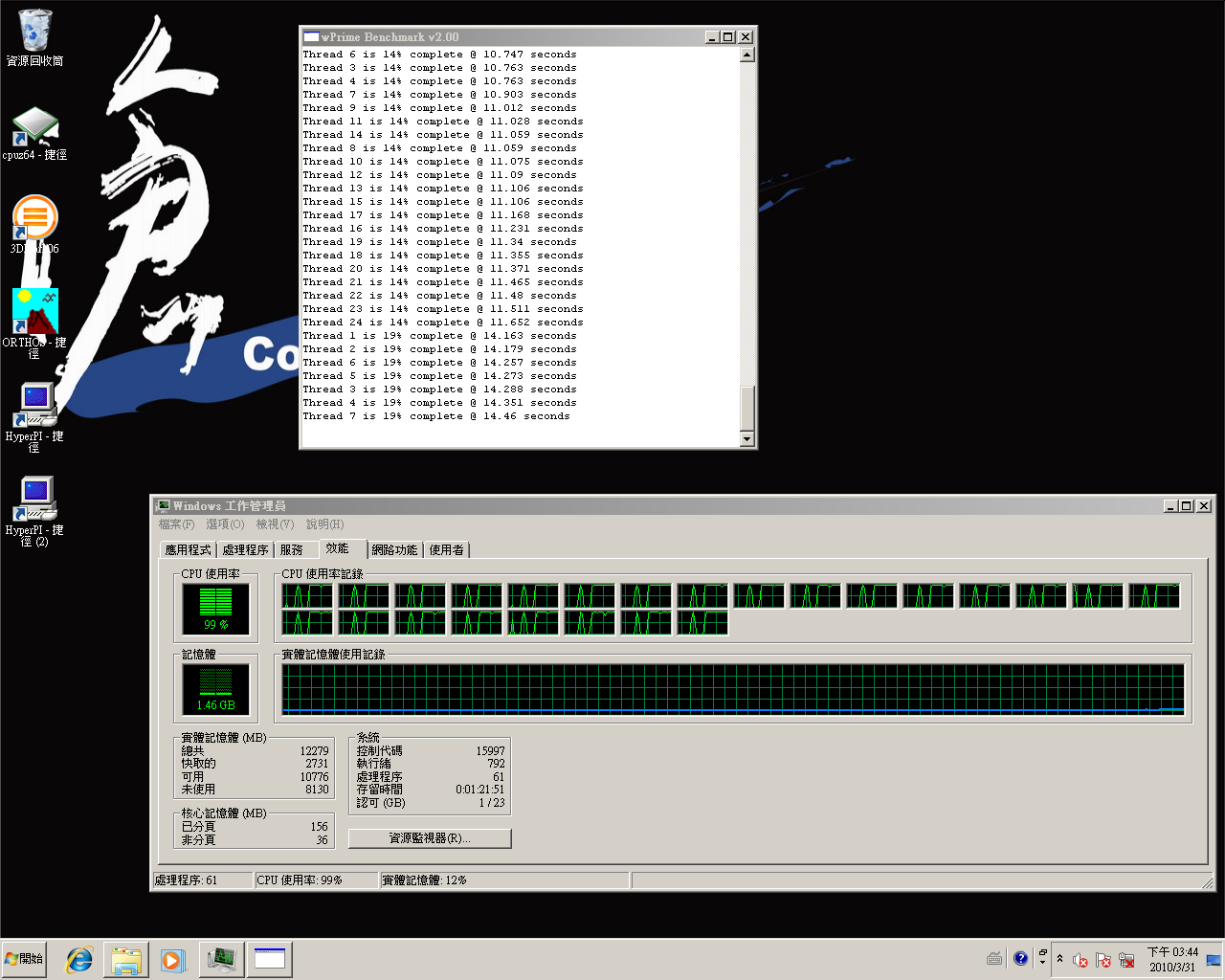Click the keyboard input method tray icon

(x=994, y=959)
